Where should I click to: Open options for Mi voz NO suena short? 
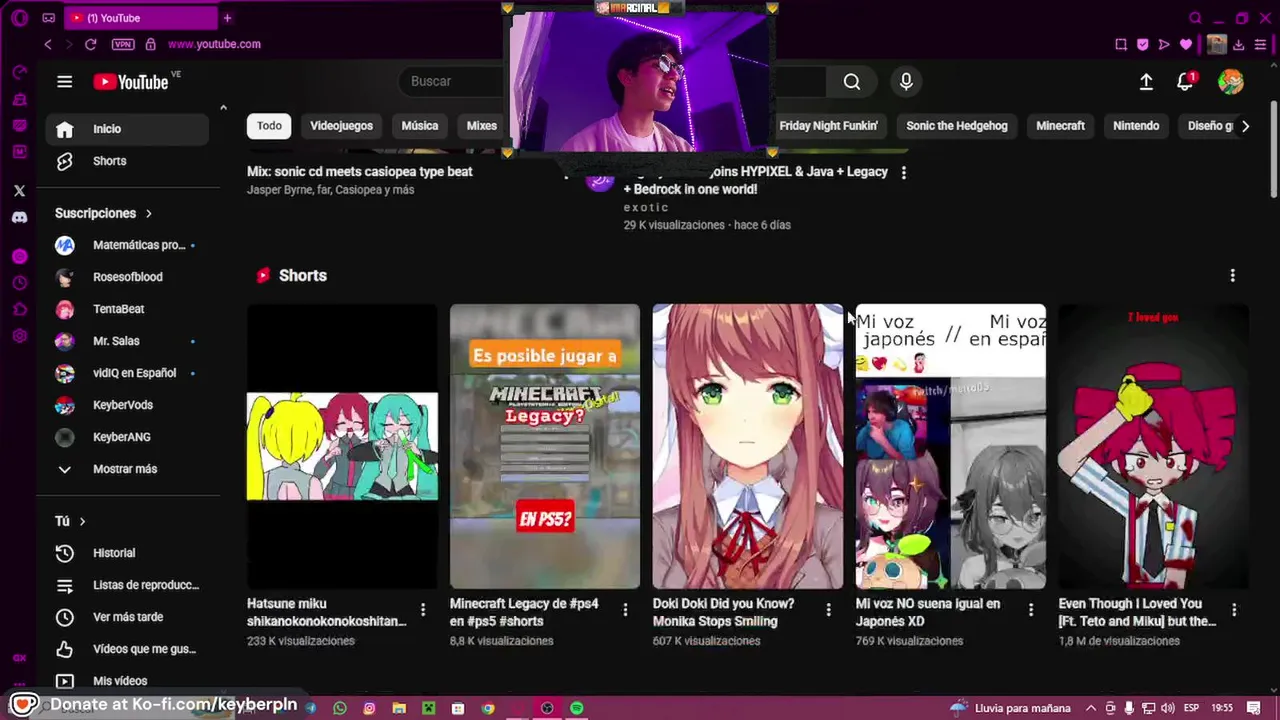1031,609
